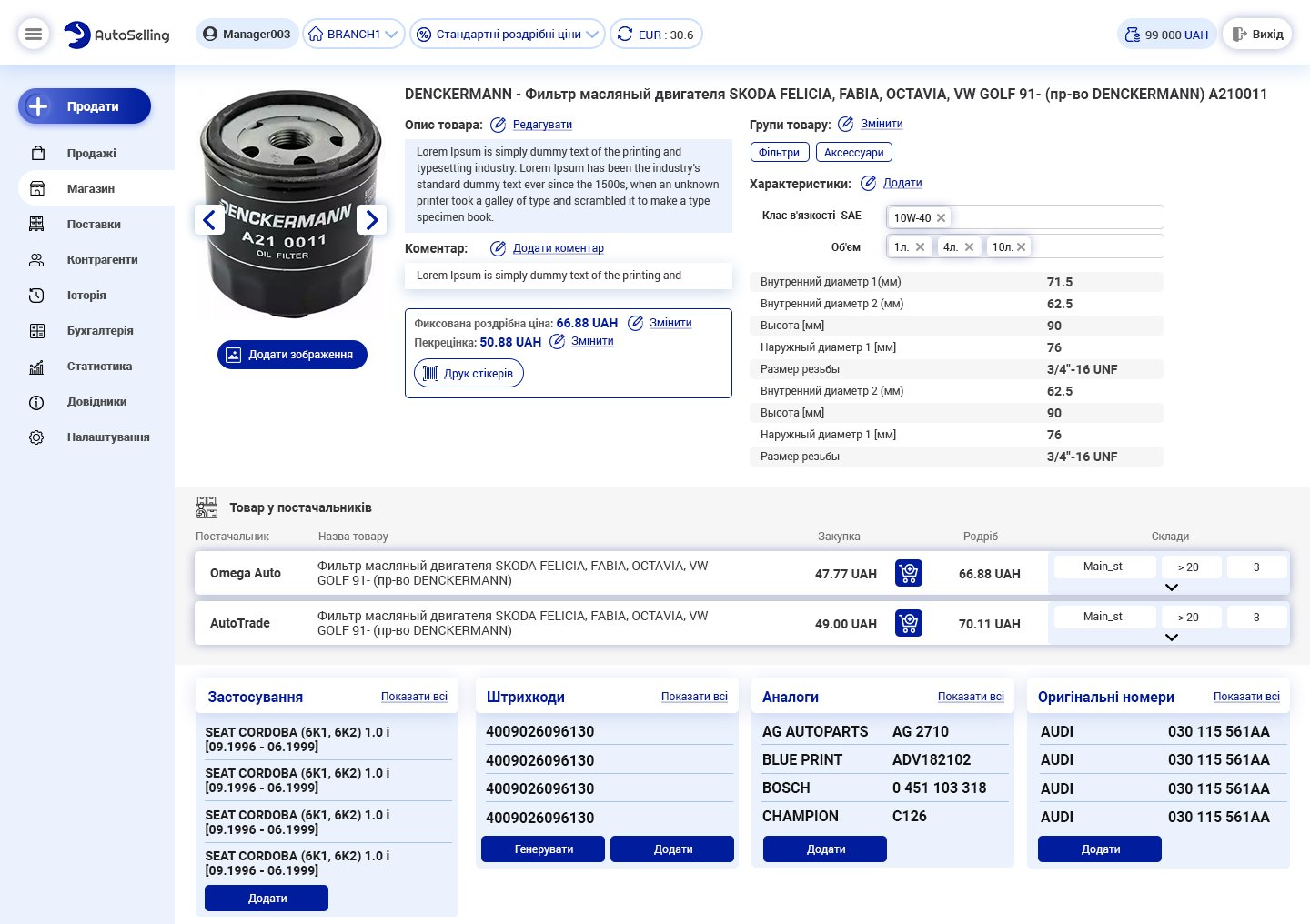Remove the 10л. volume tag
This screenshot has height=924, width=1310.
(1021, 247)
